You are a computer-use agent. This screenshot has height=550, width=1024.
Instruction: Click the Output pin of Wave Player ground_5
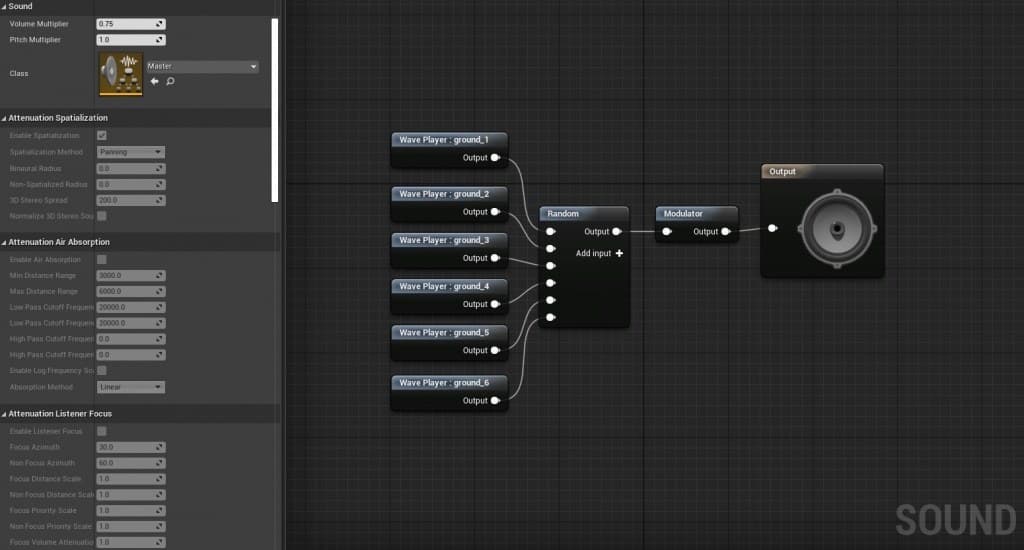click(x=496, y=351)
